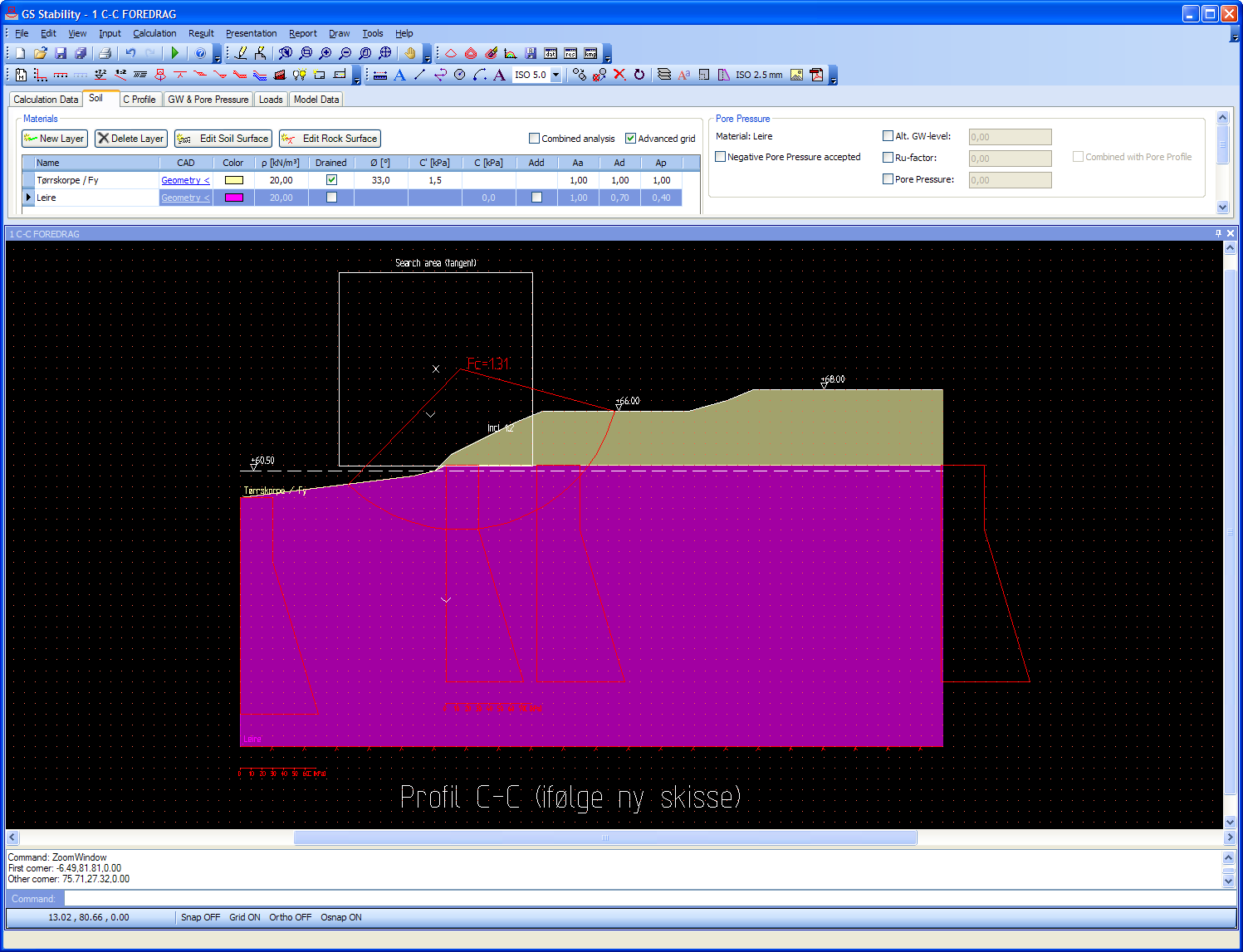Viewport: 1243px width, 952px height.
Task: Toggle Snap OFF in status bar
Action: pos(201,917)
